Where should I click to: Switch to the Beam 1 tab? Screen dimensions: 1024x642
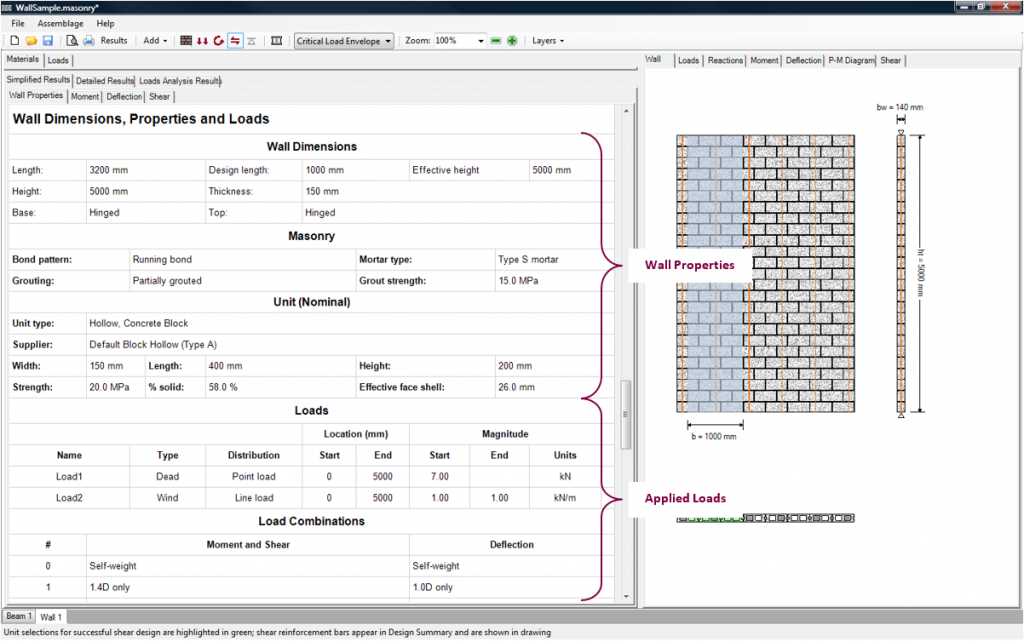[x=19, y=616]
